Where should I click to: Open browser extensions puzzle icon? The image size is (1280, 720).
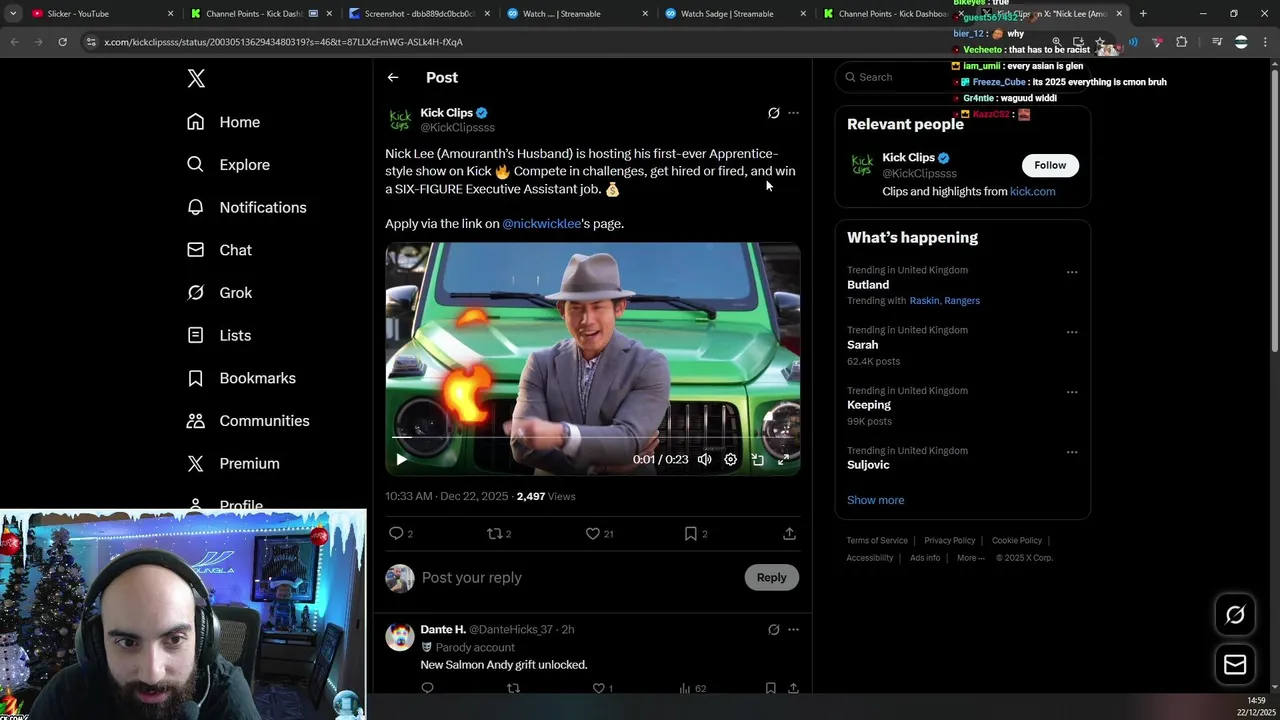(x=1181, y=42)
